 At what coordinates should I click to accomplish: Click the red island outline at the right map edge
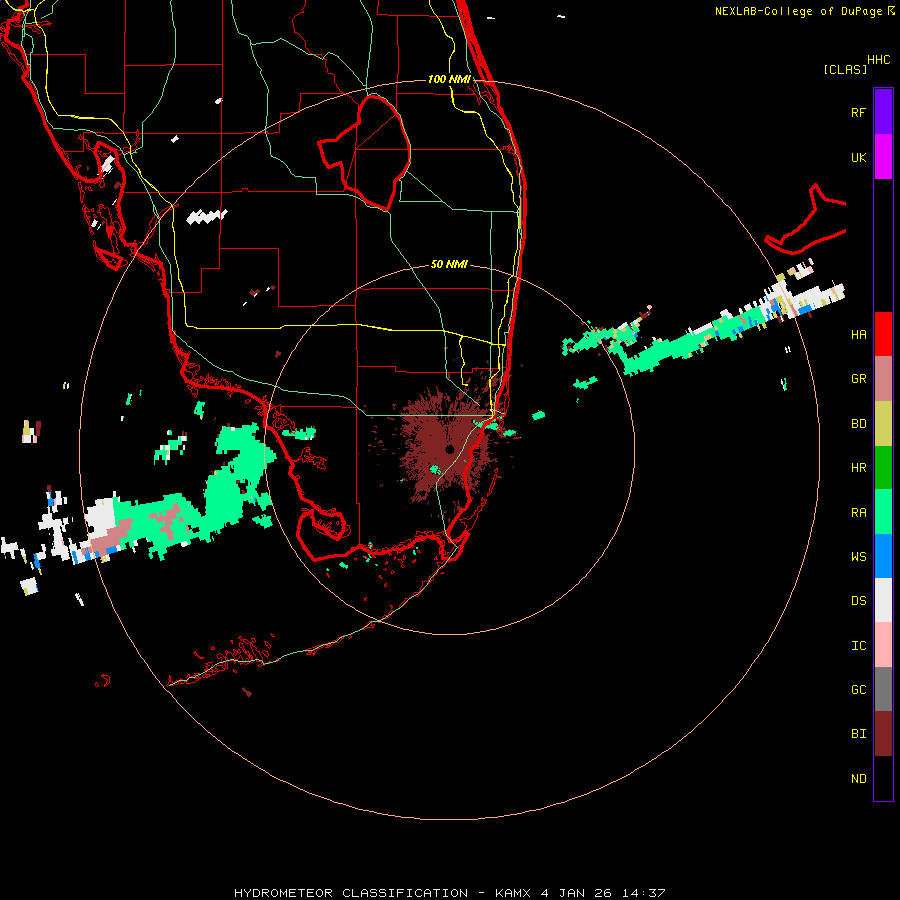806,220
